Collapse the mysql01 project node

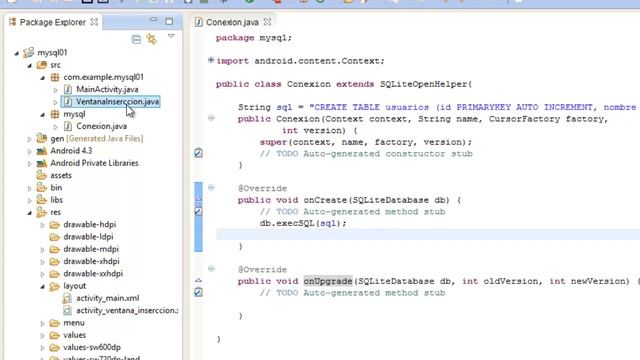[x=17, y=53]
